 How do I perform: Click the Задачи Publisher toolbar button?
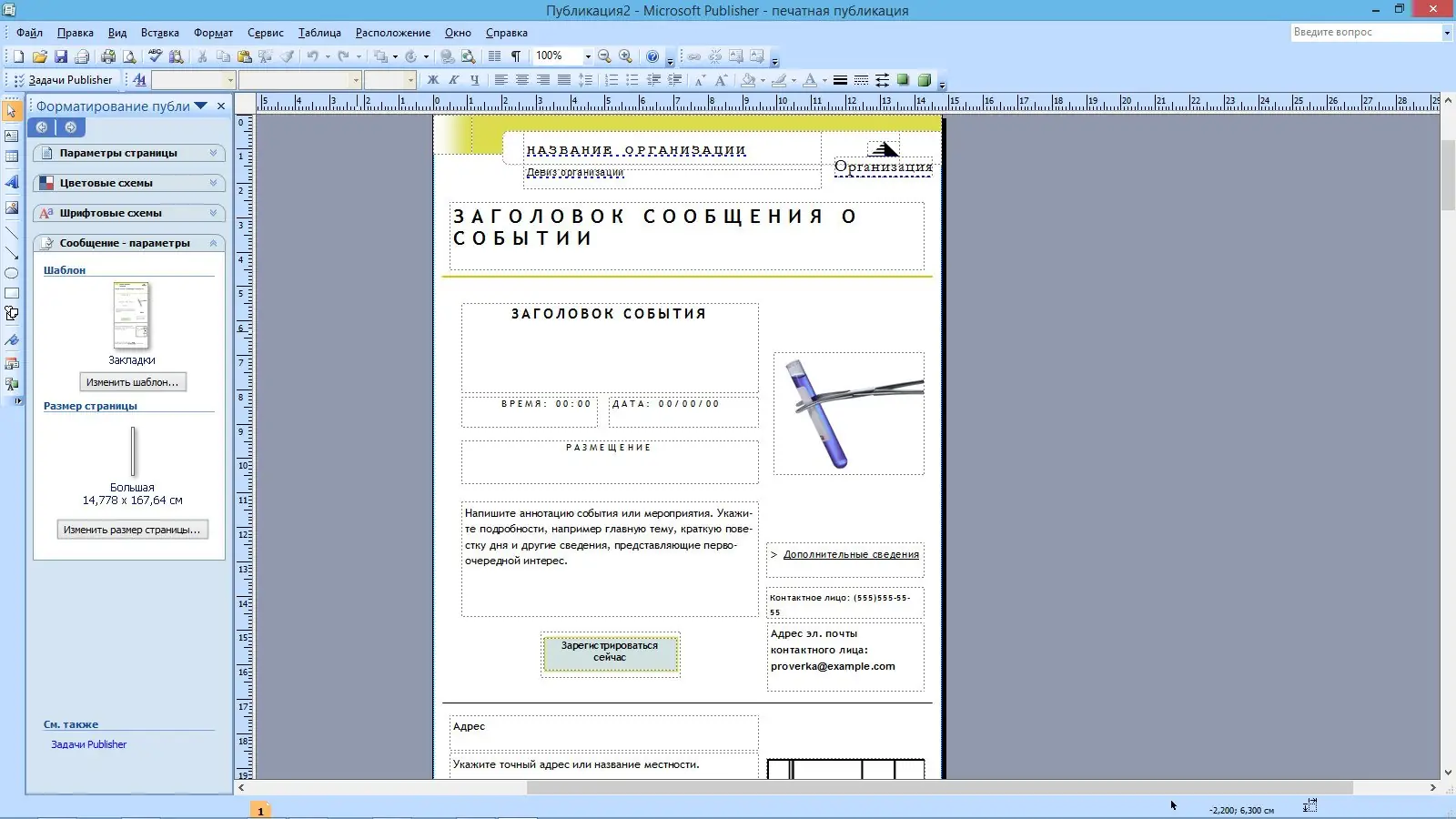(63, 80)
